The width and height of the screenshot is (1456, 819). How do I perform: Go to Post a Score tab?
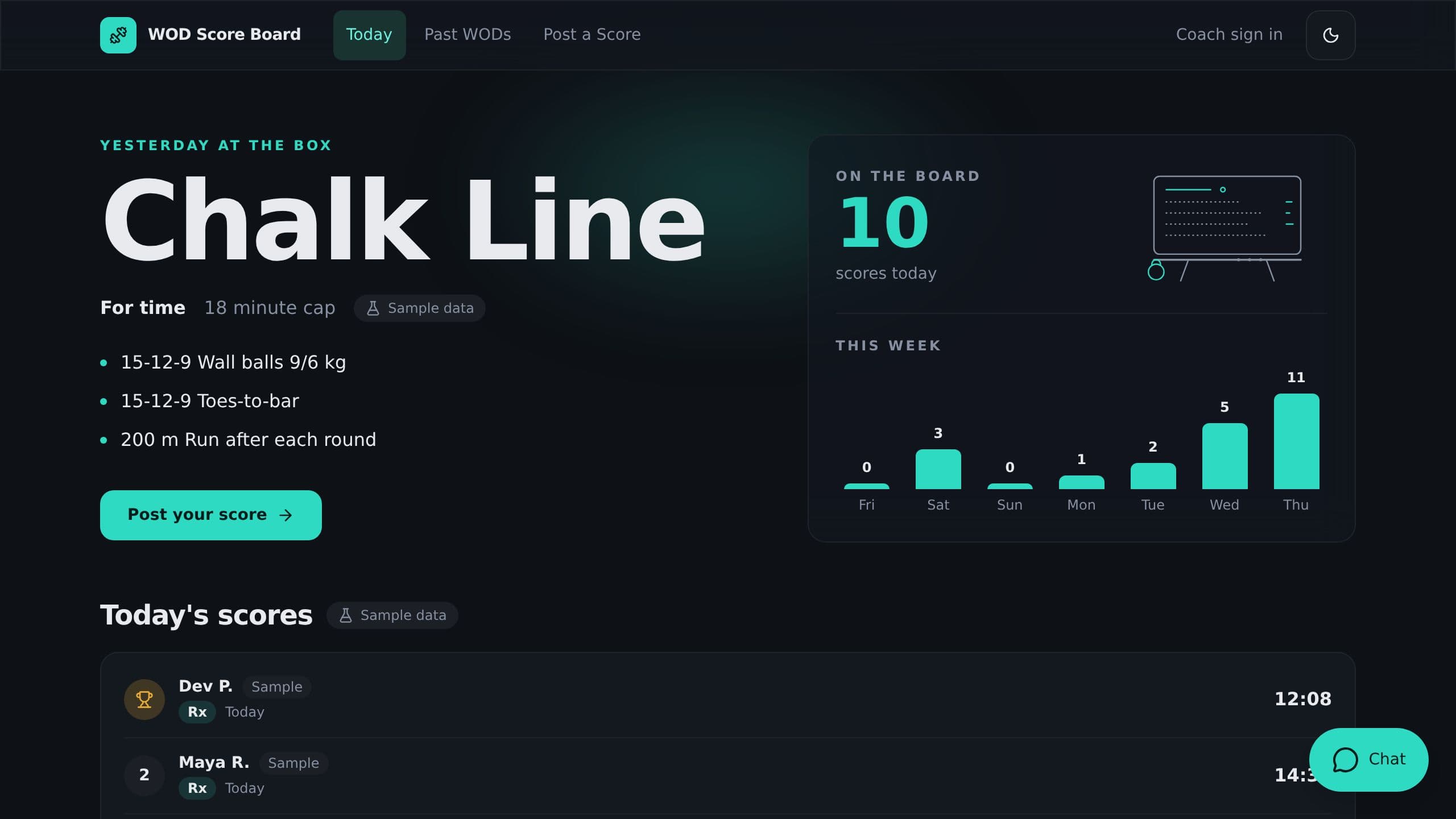pyautogui.click(x=592, y=35)
